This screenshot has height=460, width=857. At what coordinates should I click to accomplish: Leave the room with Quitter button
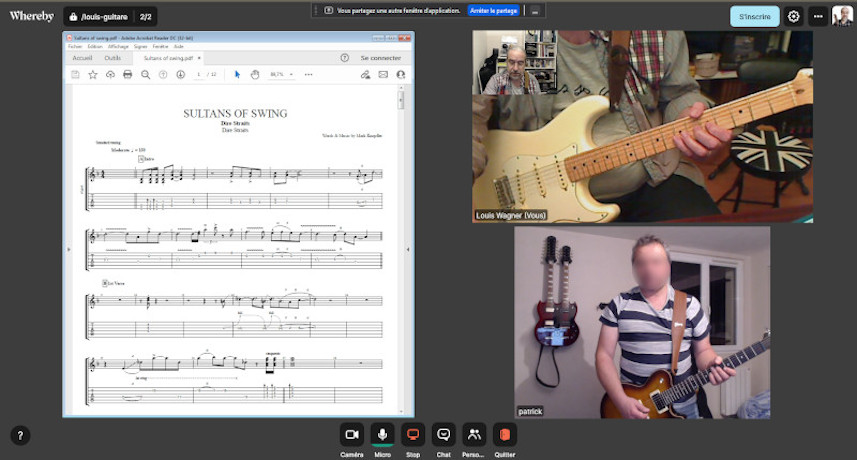[x=504, y=435]
